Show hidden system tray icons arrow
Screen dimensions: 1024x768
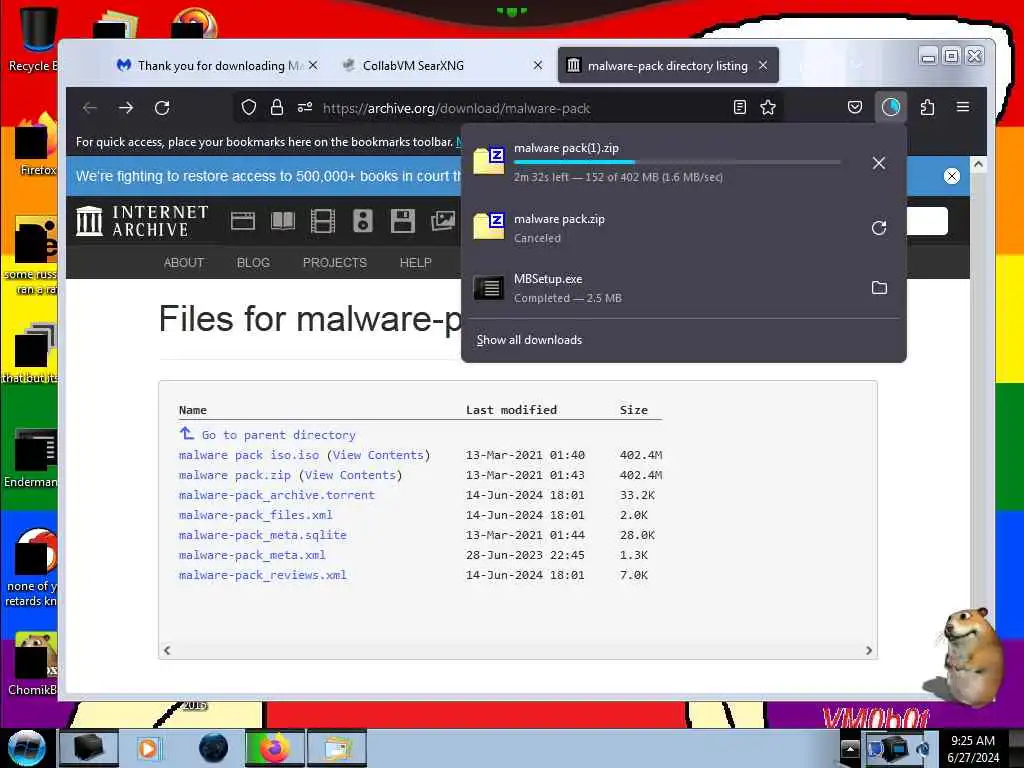coord(850,748)
